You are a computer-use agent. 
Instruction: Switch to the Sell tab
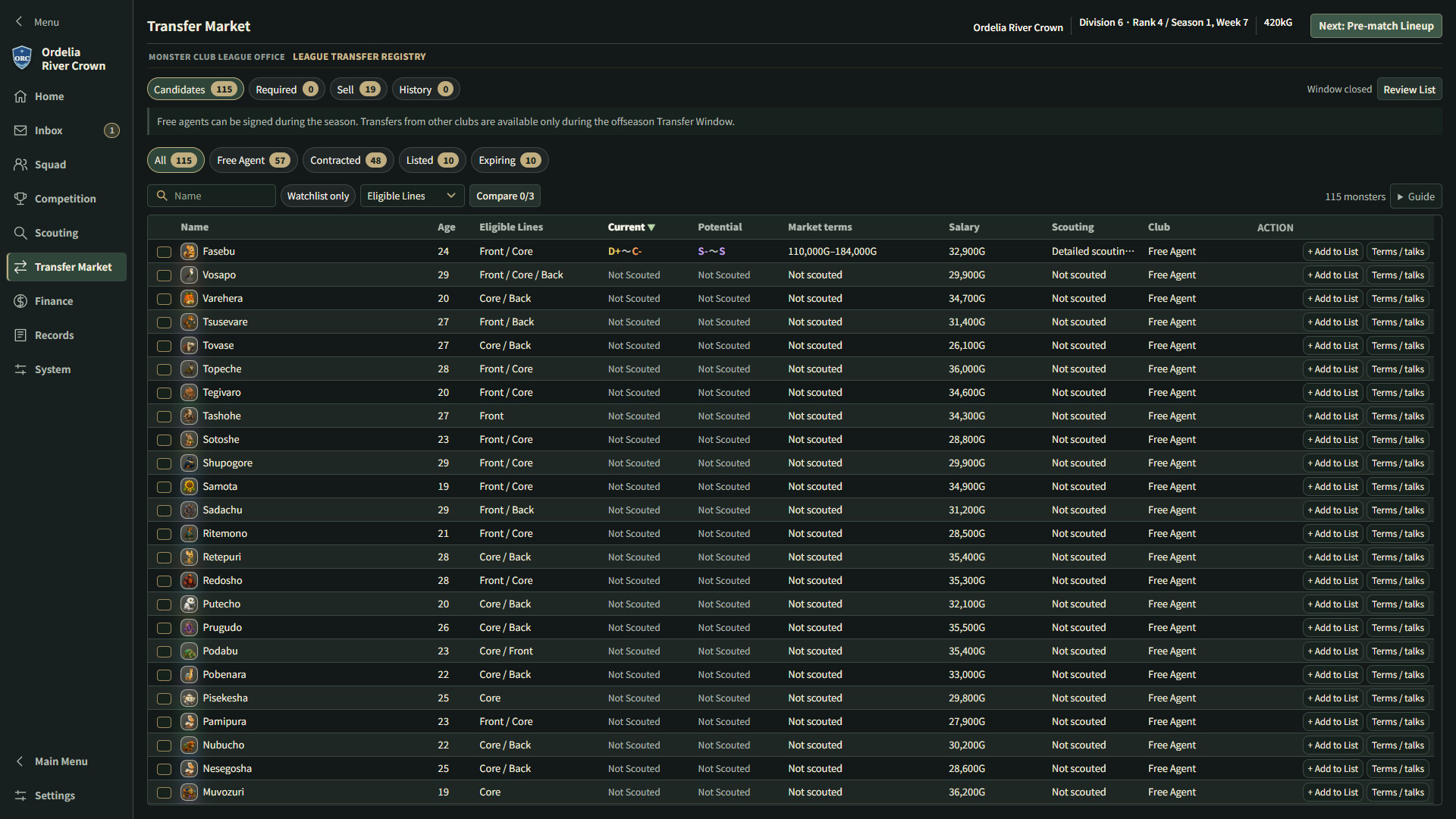pos(358,89)
